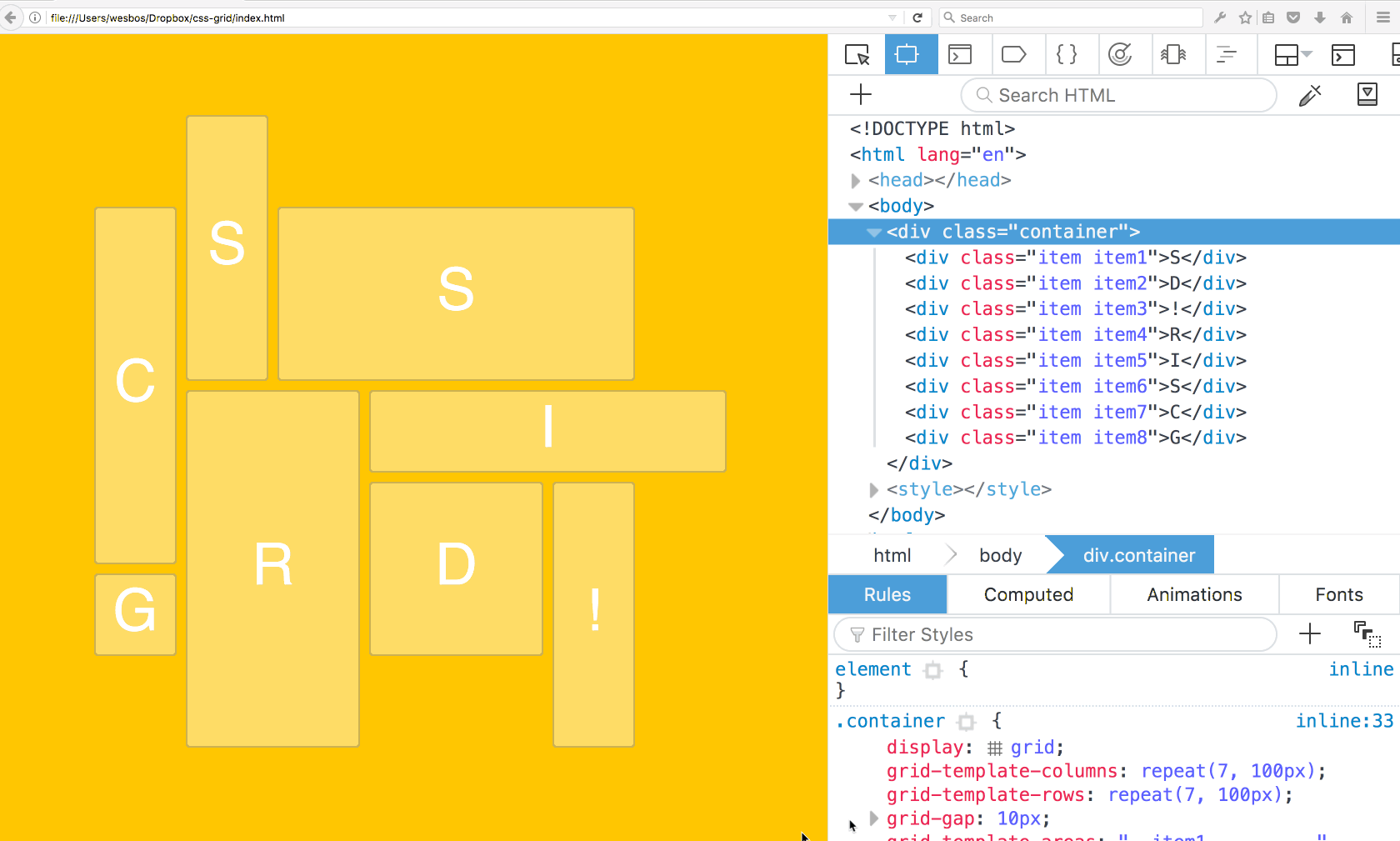Select the item1 div node
This screenshot has width=1400, height=841.
pyautogui.click(x=1076, y=258)
